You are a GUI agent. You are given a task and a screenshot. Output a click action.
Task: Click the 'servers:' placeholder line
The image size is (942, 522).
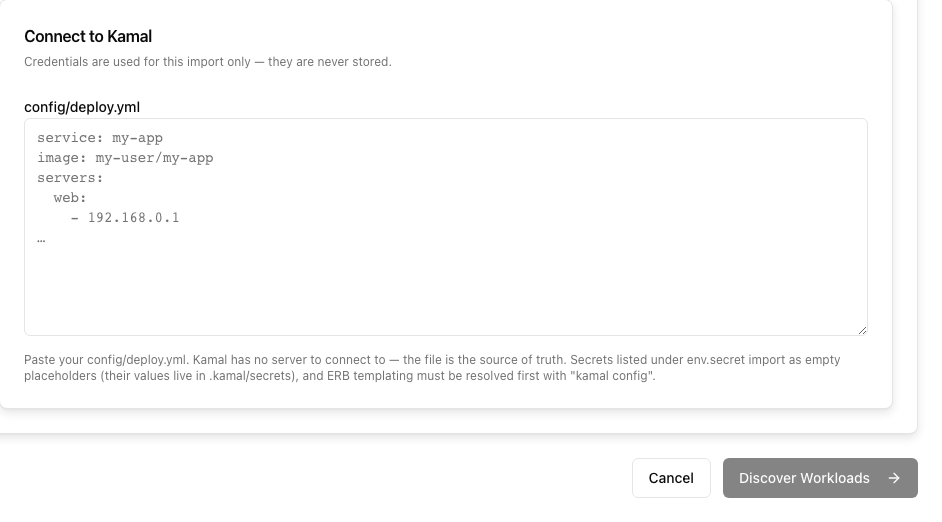70,178
